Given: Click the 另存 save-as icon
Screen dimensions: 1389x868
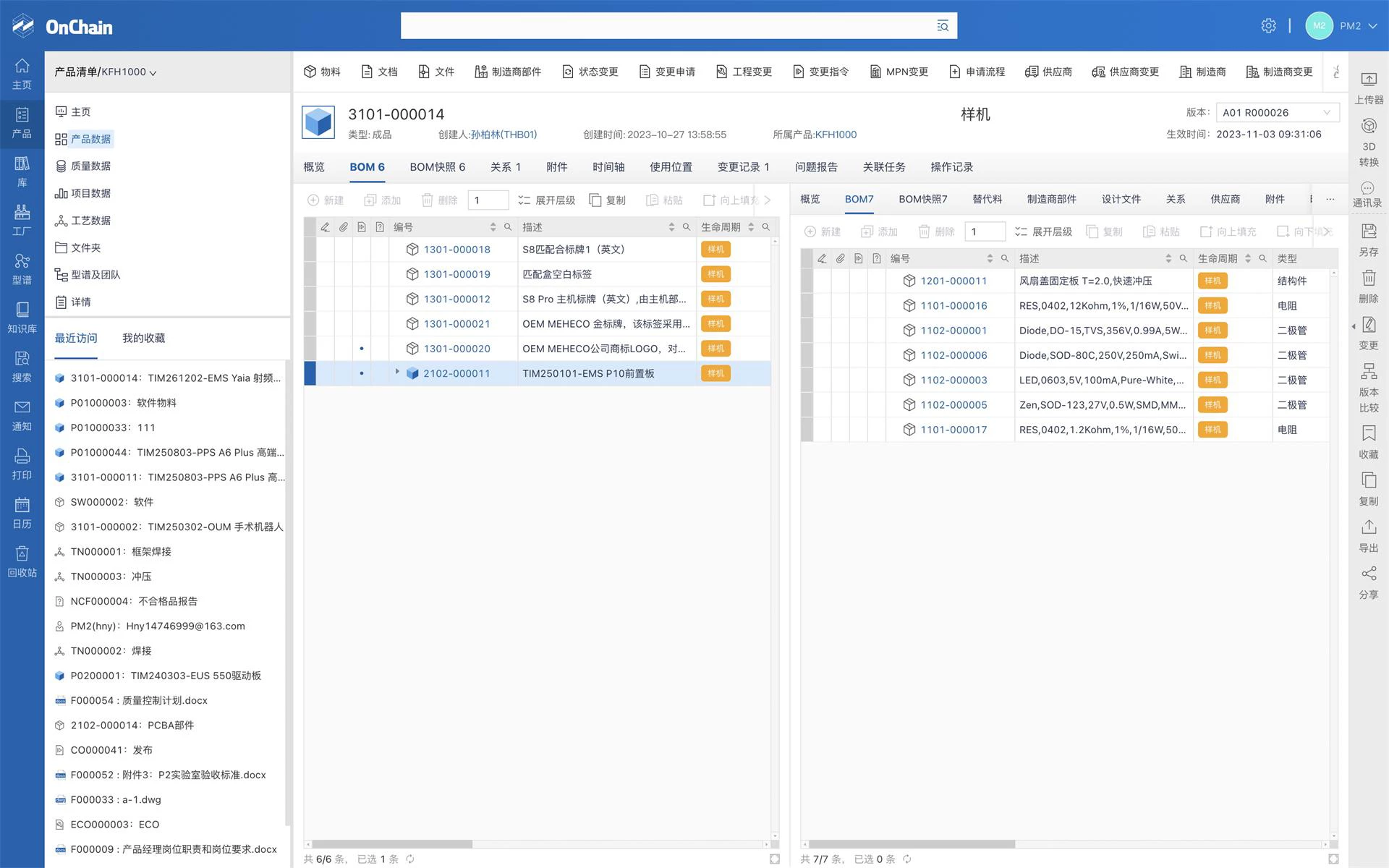Looking at the screenshot, I should tap(1368, 241).
